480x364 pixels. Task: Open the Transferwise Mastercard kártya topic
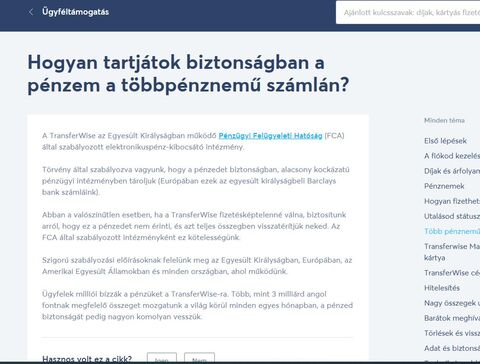452,252
